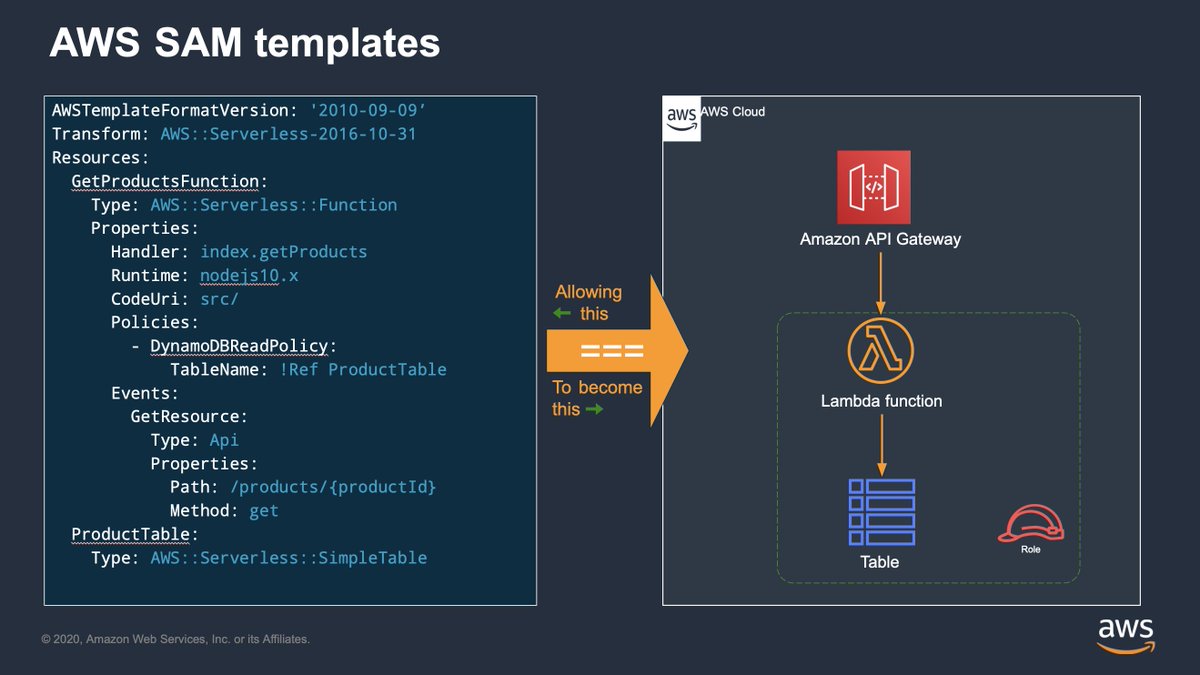Select the '/products/{productId}' path value
This screenshot has height=675, width=1200.
[x=333, y=487]
